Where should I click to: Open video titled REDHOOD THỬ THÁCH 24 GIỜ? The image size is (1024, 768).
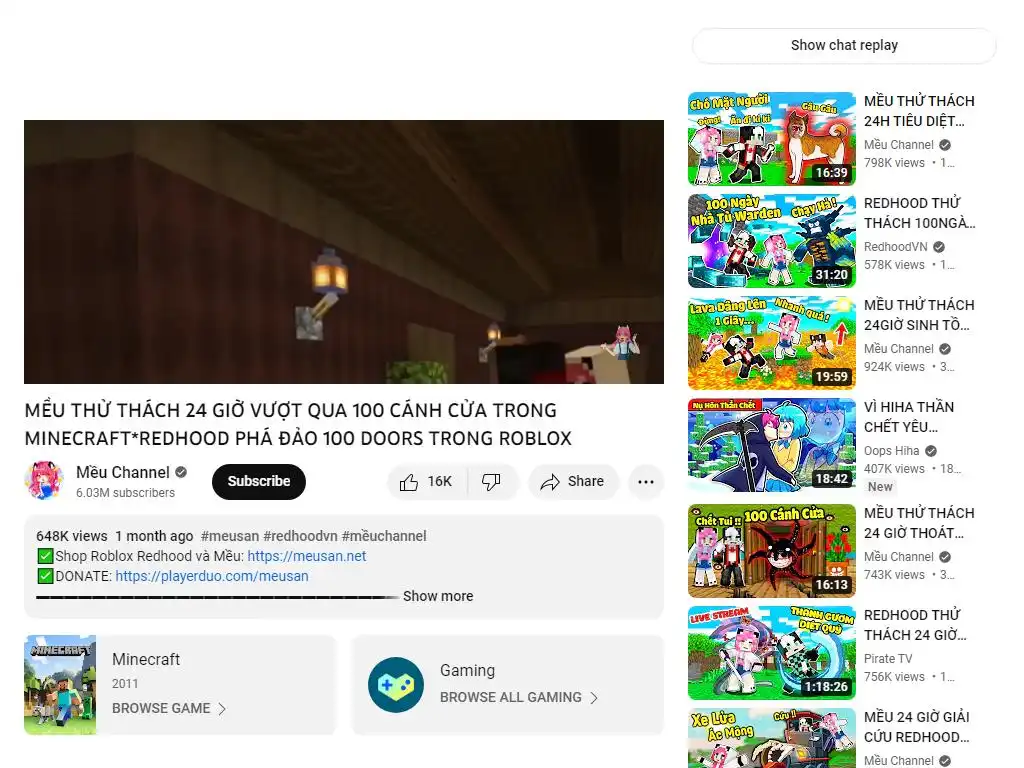[x=915, y=625]
